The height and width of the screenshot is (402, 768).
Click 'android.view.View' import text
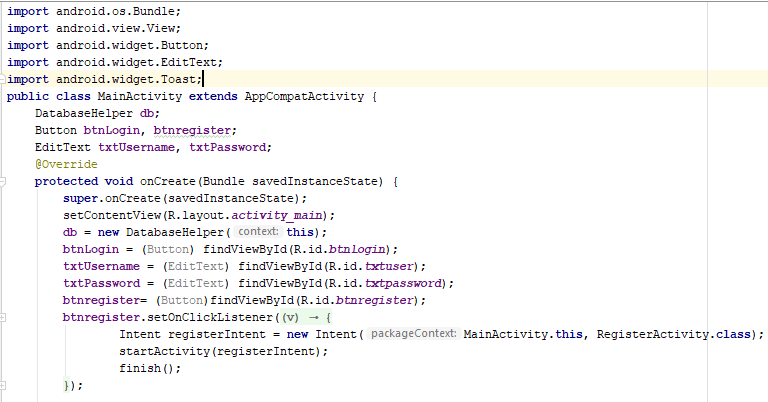tap(115, 28)
